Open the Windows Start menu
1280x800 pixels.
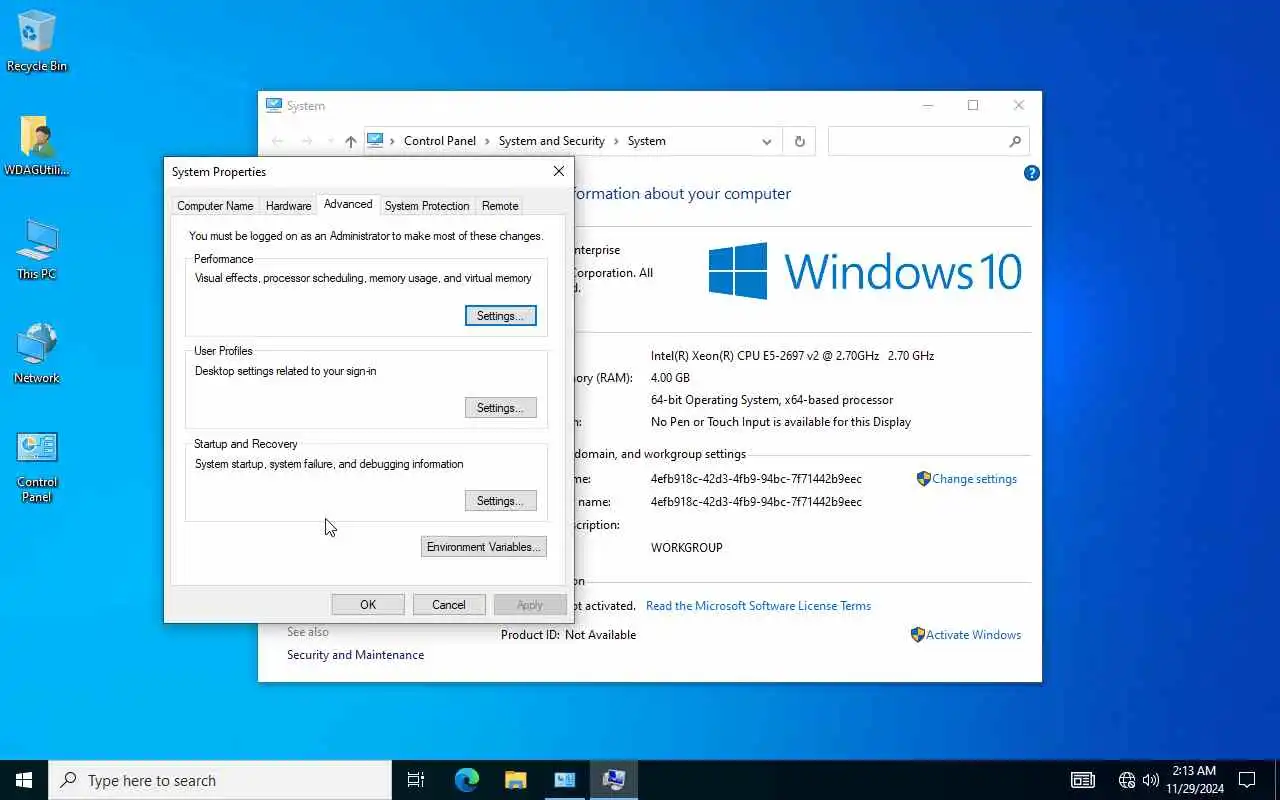point(24,780)
